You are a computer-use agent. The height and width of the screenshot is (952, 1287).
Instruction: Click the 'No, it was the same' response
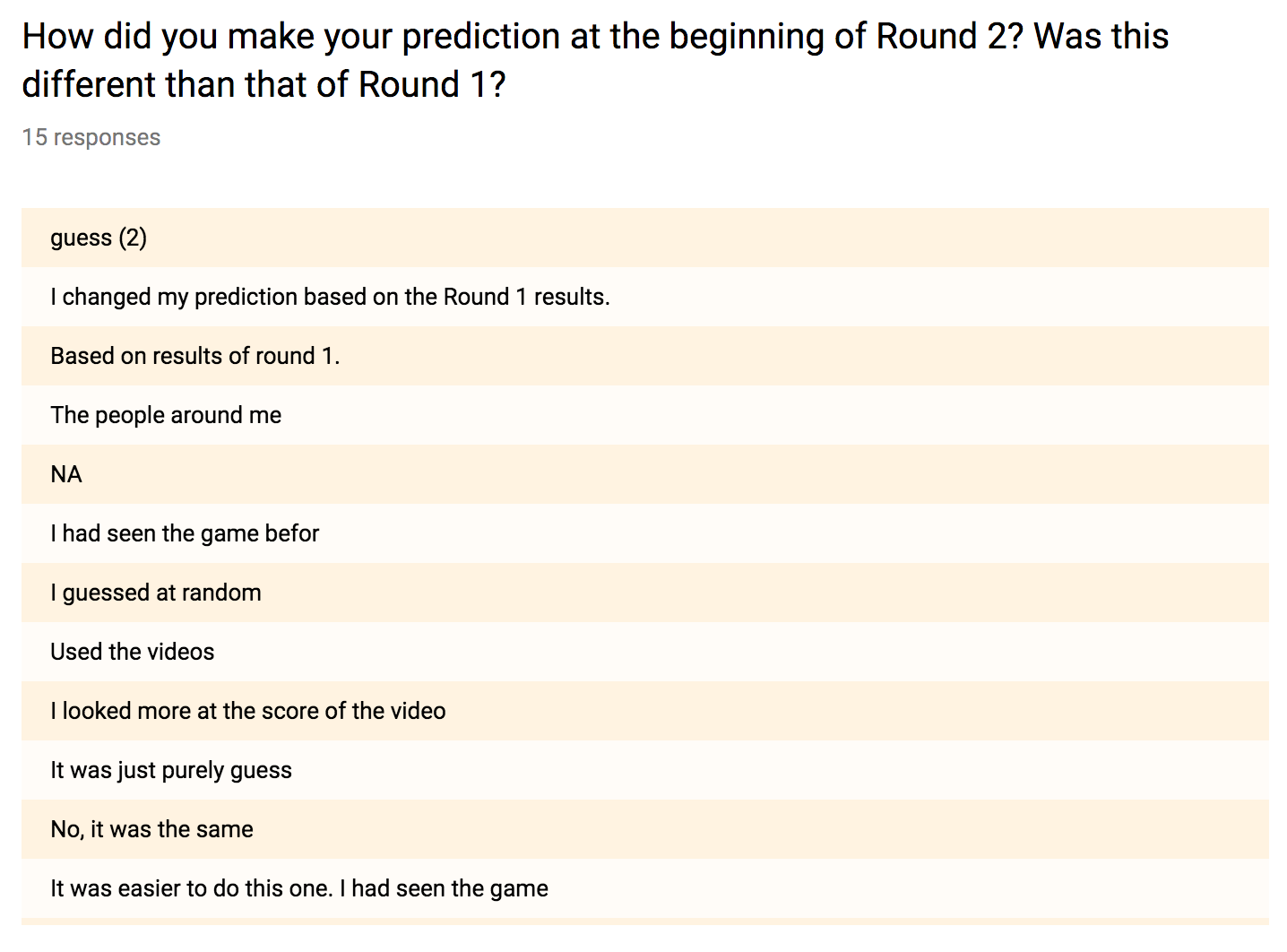click(645, 829)
